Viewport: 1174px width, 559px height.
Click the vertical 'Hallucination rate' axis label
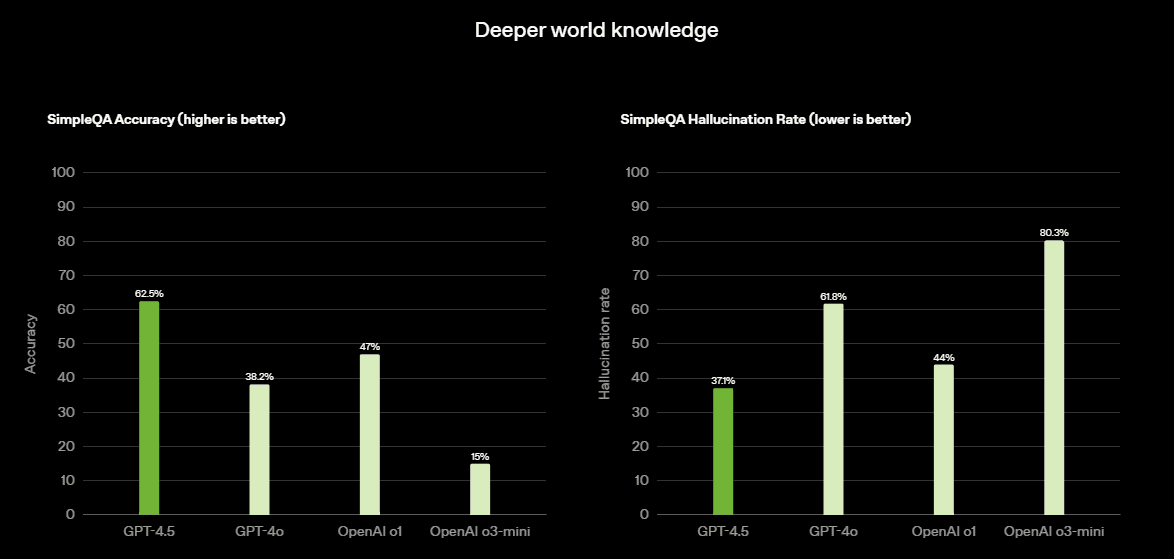pyautogui.click(x=605, y=343)
